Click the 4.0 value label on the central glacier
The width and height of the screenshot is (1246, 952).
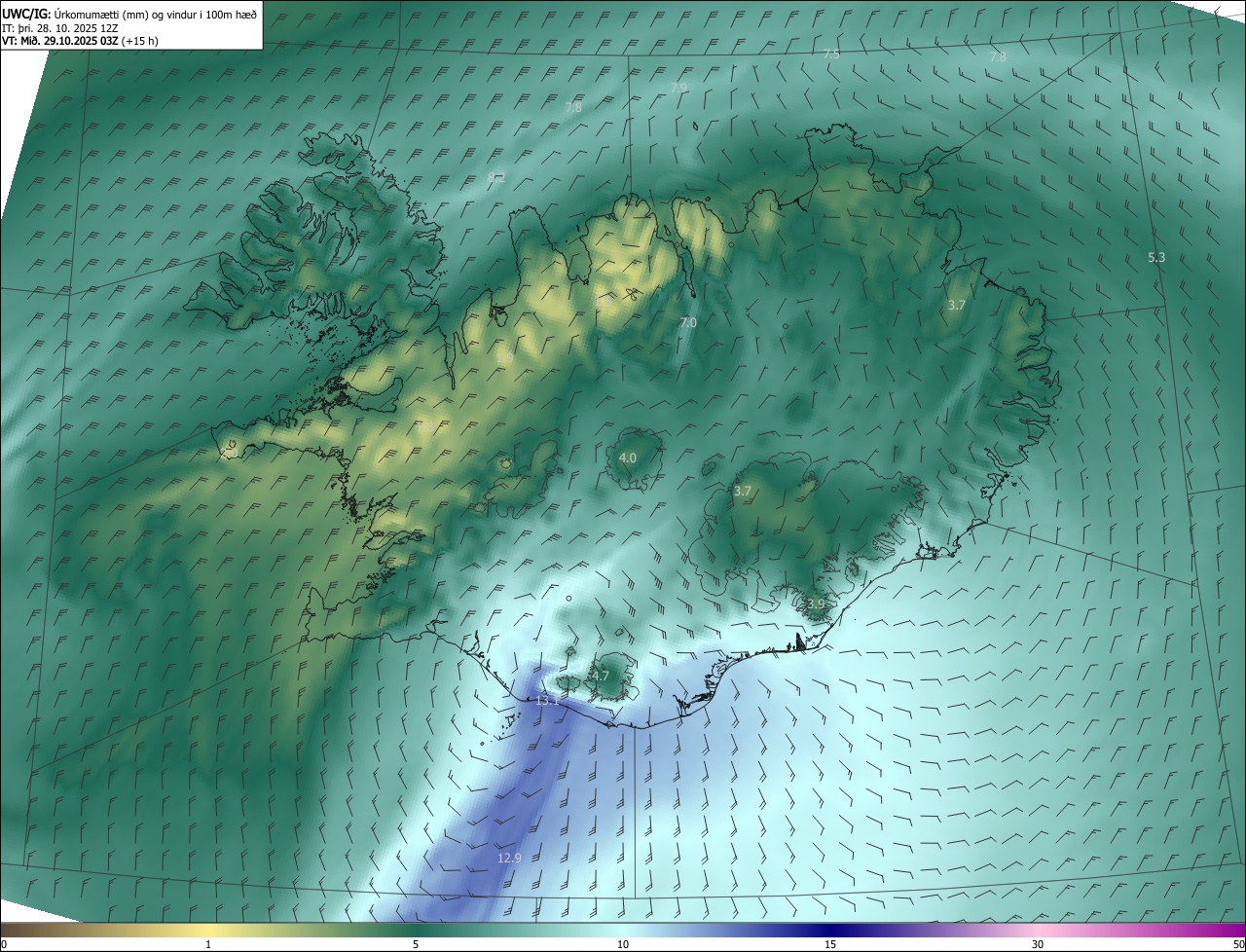[628, 458]
